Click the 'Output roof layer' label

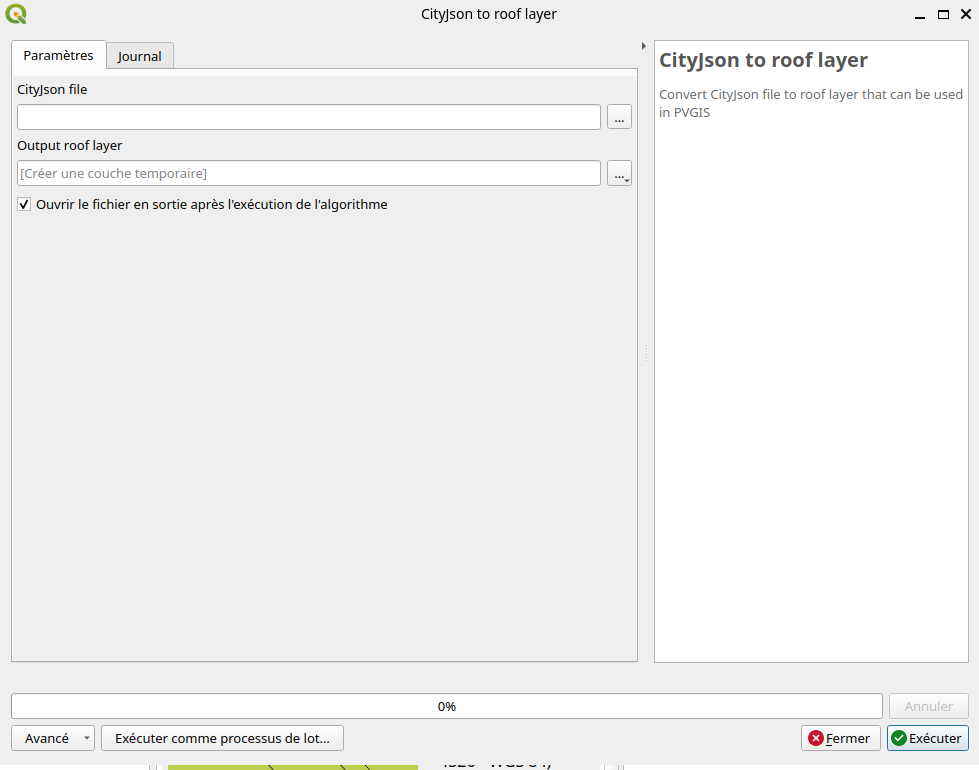70,146
